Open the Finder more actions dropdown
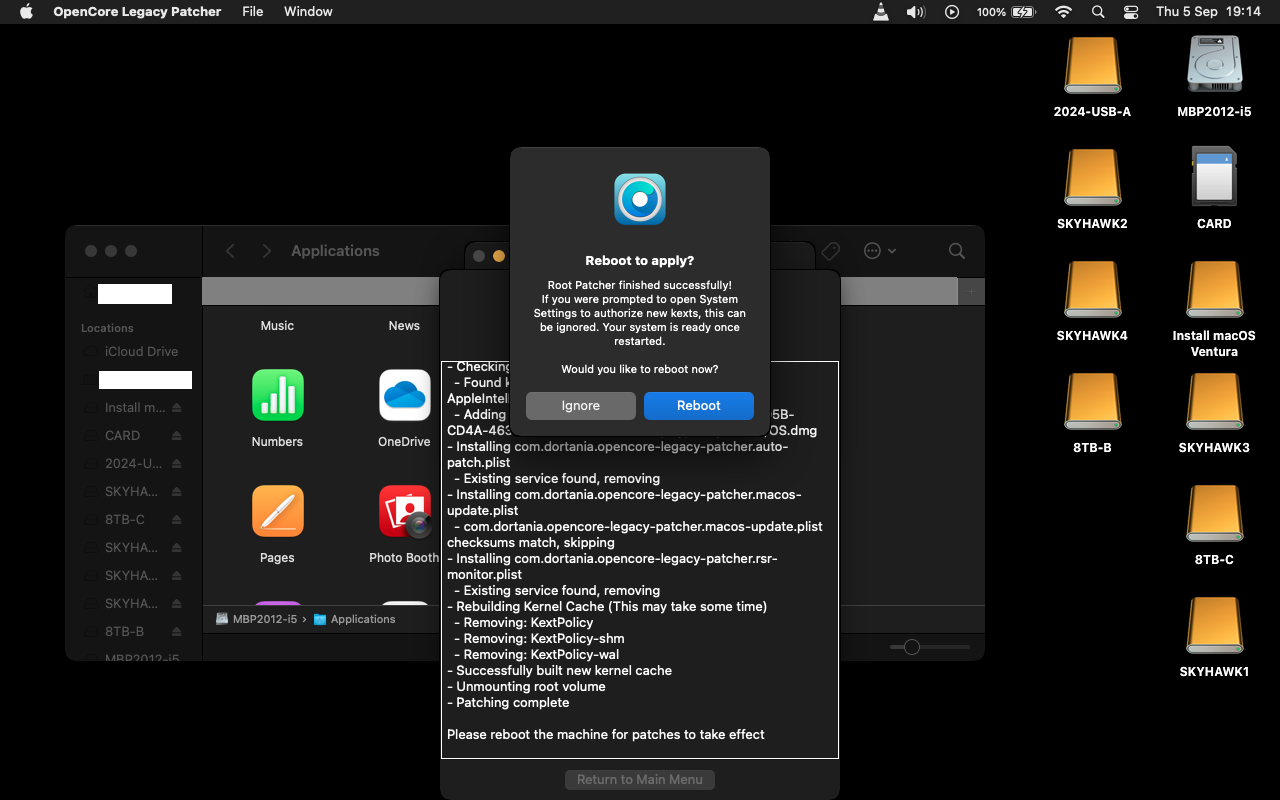 pos(879,251)
